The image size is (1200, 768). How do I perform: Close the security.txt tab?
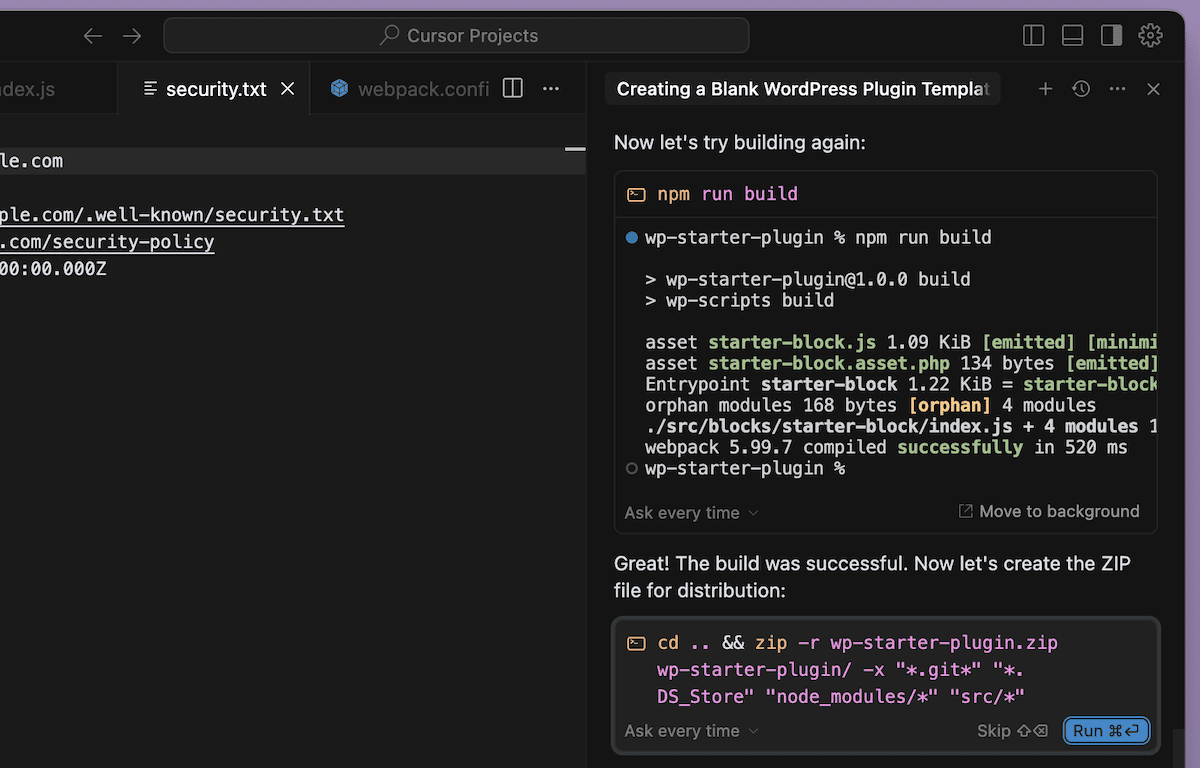click(288, 89)
